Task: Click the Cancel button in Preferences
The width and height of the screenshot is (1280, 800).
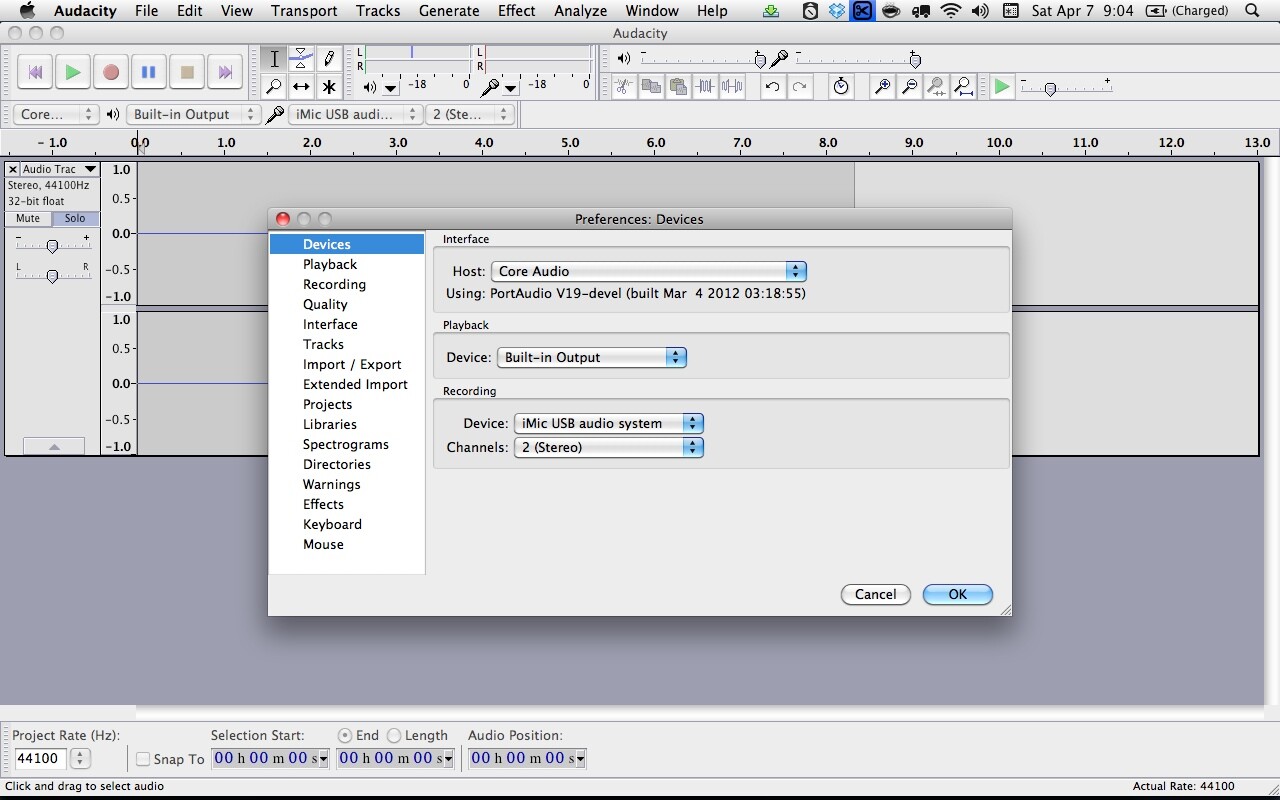Action: pos(875,594)
